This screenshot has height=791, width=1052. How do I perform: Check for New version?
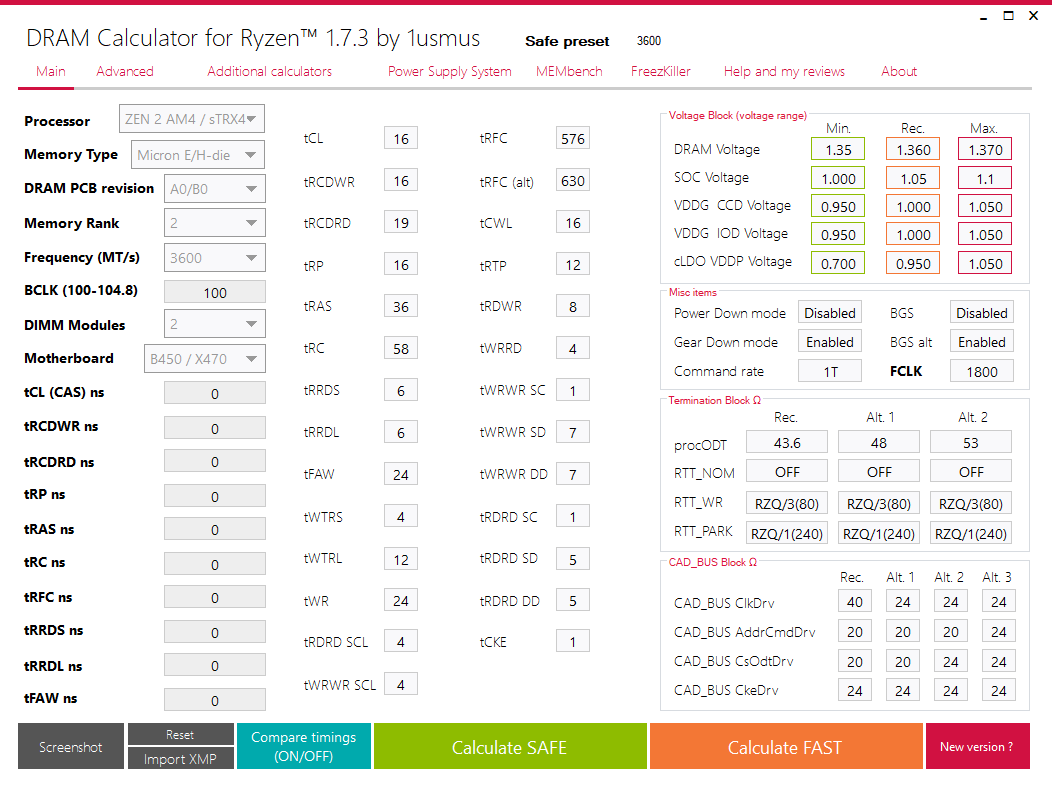click(x=978, y=746)
